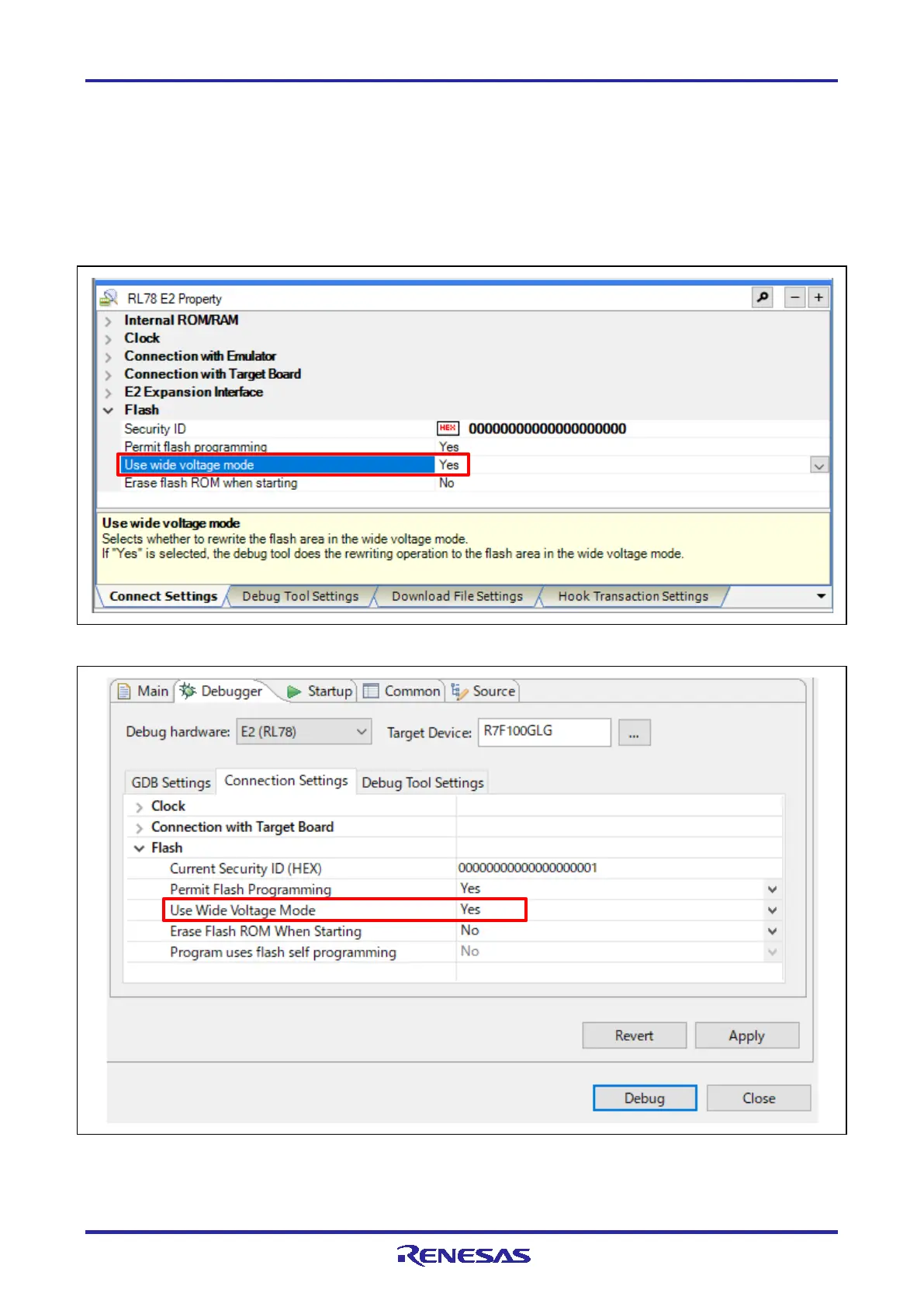Switch to Connection Settings tab
The width and height of the screenshot is (924, 1307).
(286, 781)
